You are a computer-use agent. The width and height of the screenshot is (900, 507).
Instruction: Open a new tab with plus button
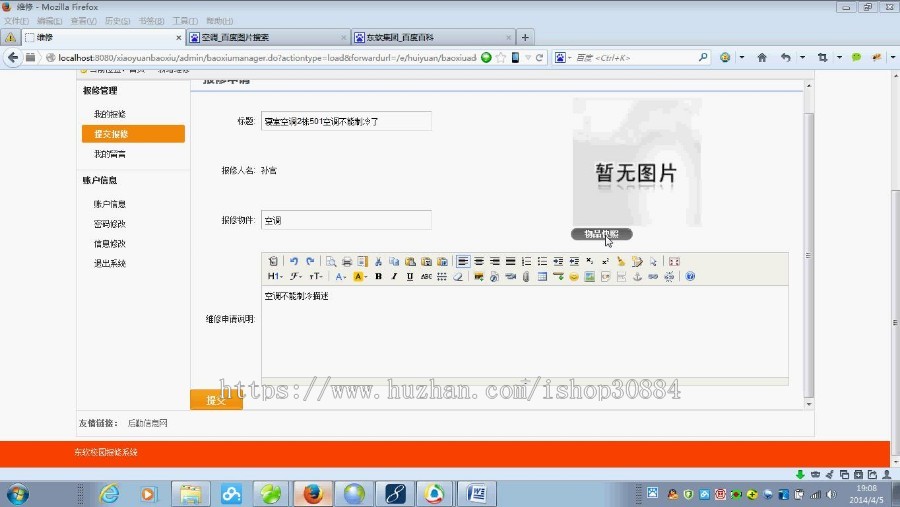[x=525, y=37]
